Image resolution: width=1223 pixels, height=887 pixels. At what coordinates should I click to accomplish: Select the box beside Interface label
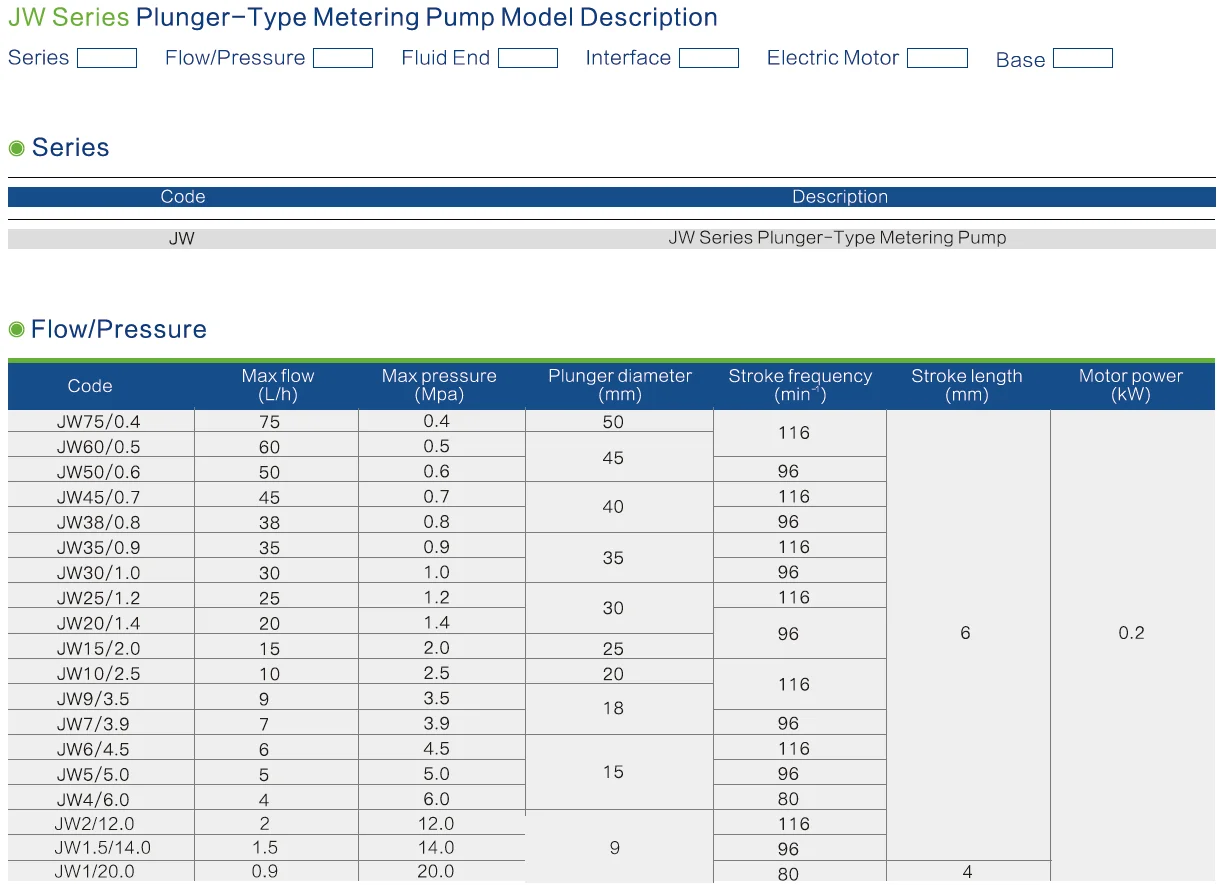pos(708,58)
